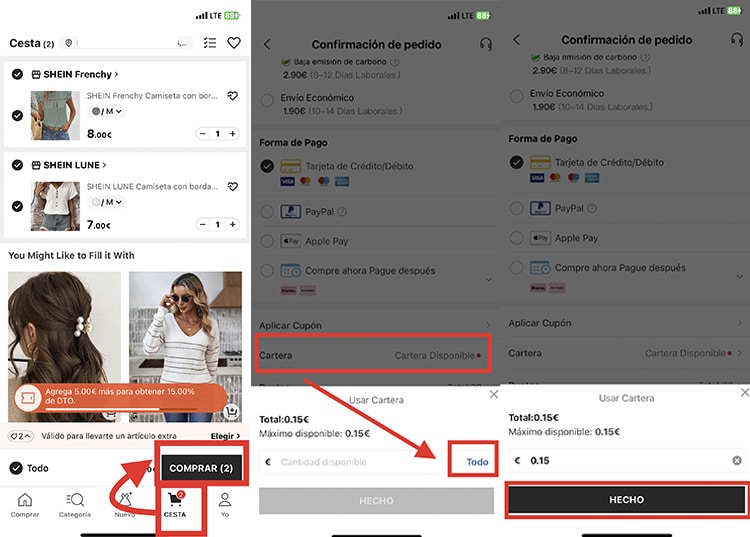Viewport: 750px width, 537px height.
Task: Go back from right Confirmación de pedido screen
Action: [x=517, y=40]
